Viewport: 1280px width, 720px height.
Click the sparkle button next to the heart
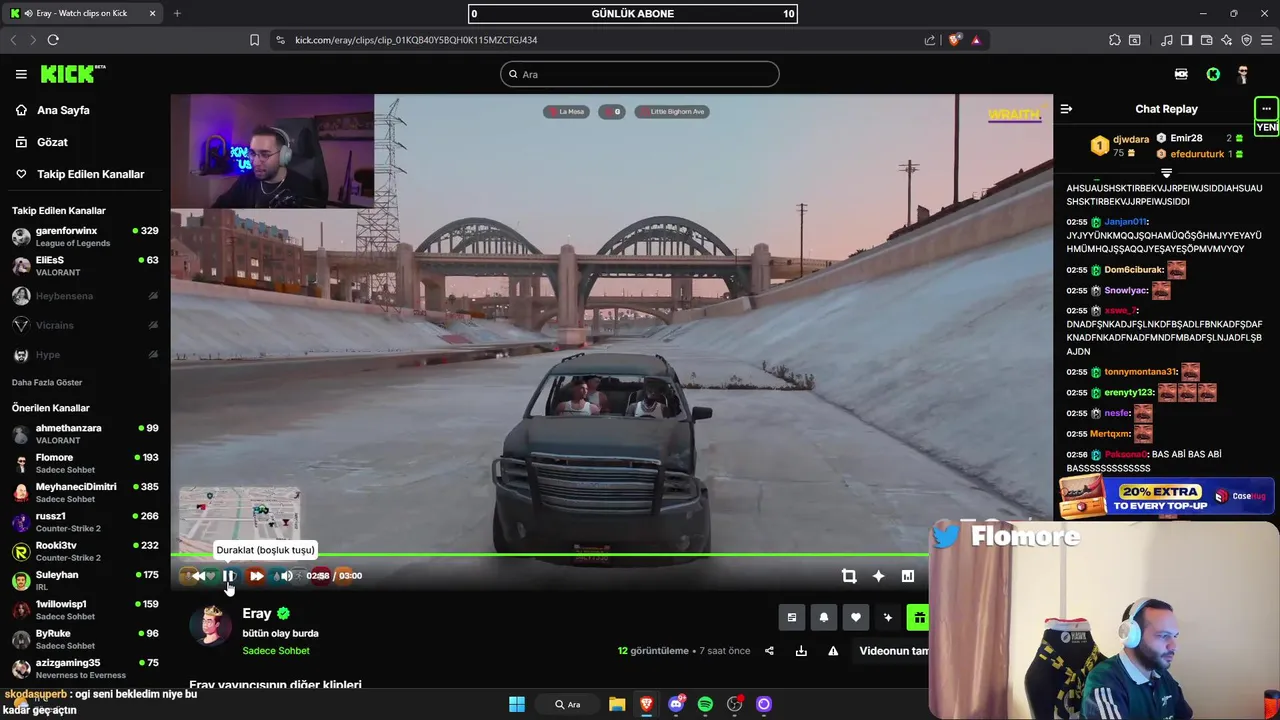[x=887, y=618]
